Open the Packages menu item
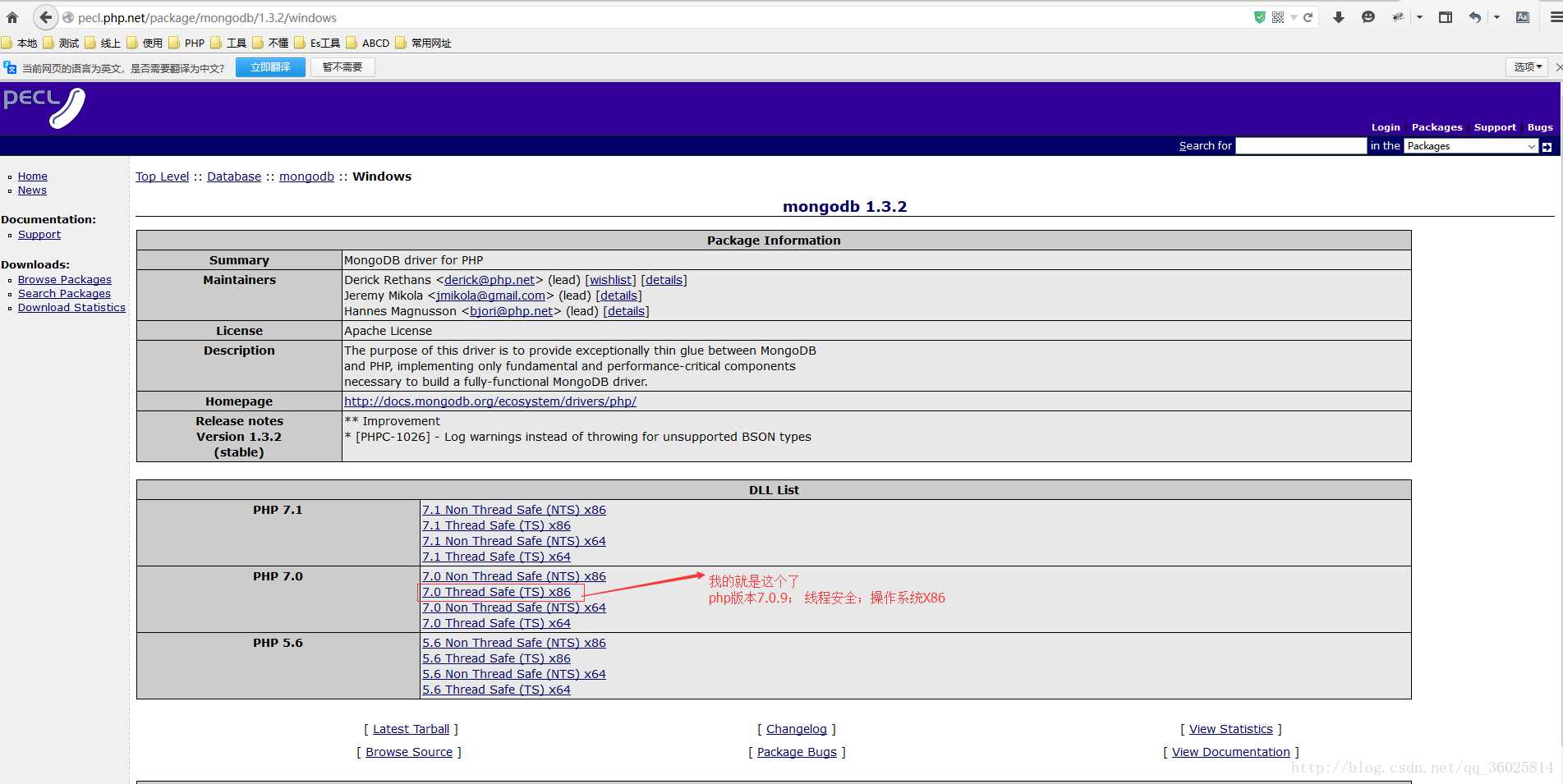Image resolution: width=1563 pixels, height=784 pixels. 1437,127
